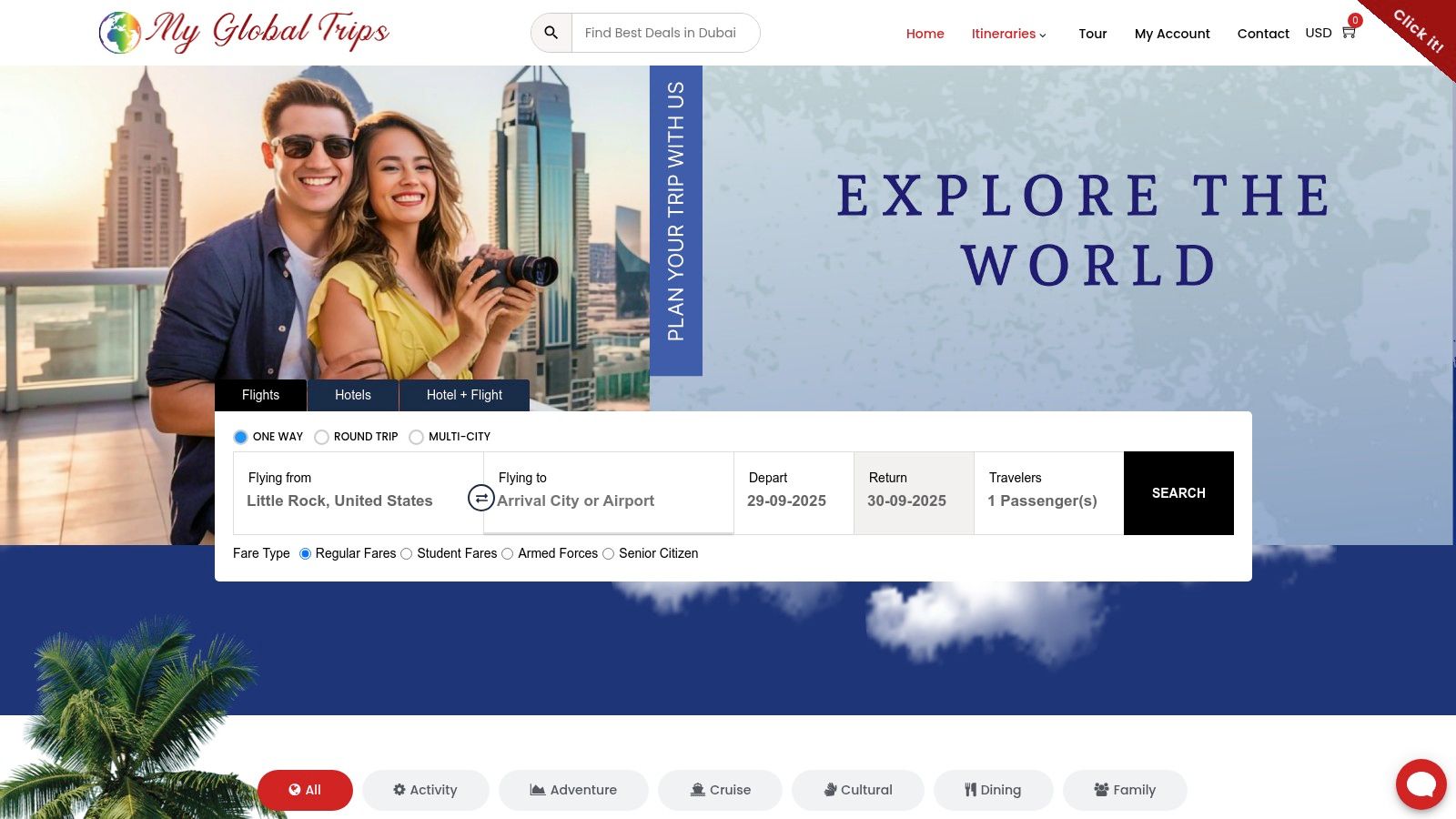The width and height of the screenshot is (1456, 819).
Task: Choose Senior Citizen fare type
Action: (609, 553)
